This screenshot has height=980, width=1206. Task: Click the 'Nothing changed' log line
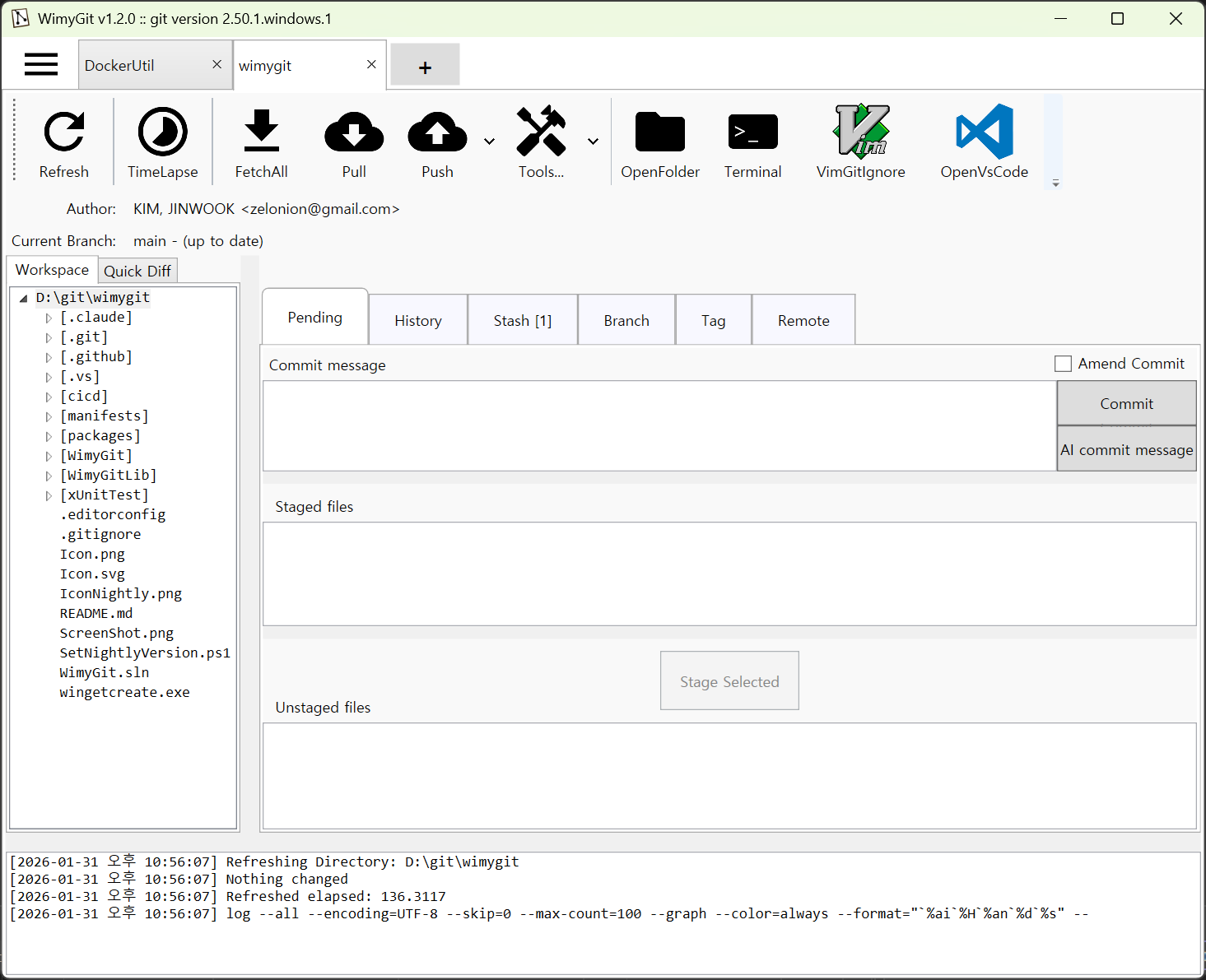pyautogui.click(x=179, y=879)
